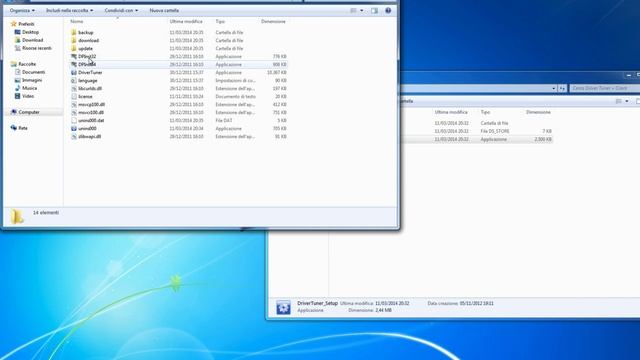Click the refresh button in back window
Screen dimensions: 640x360
(x=562, y=88)
